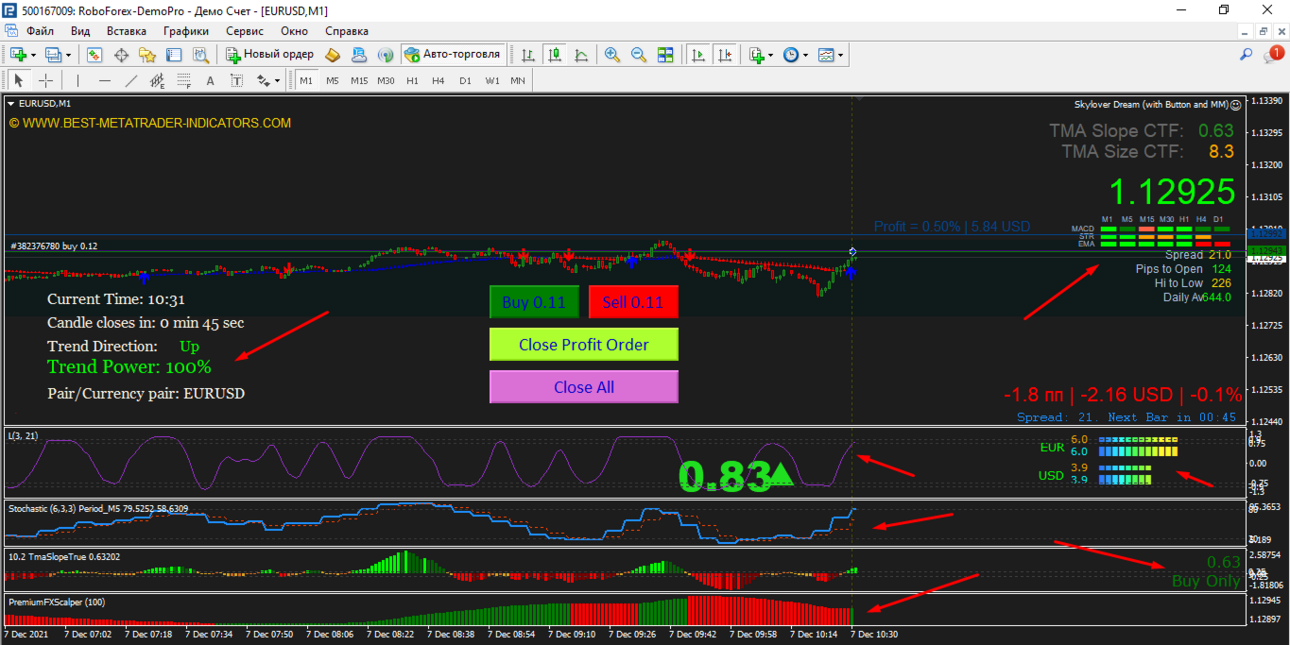Switch to M1 timeframe

point(306,81)
